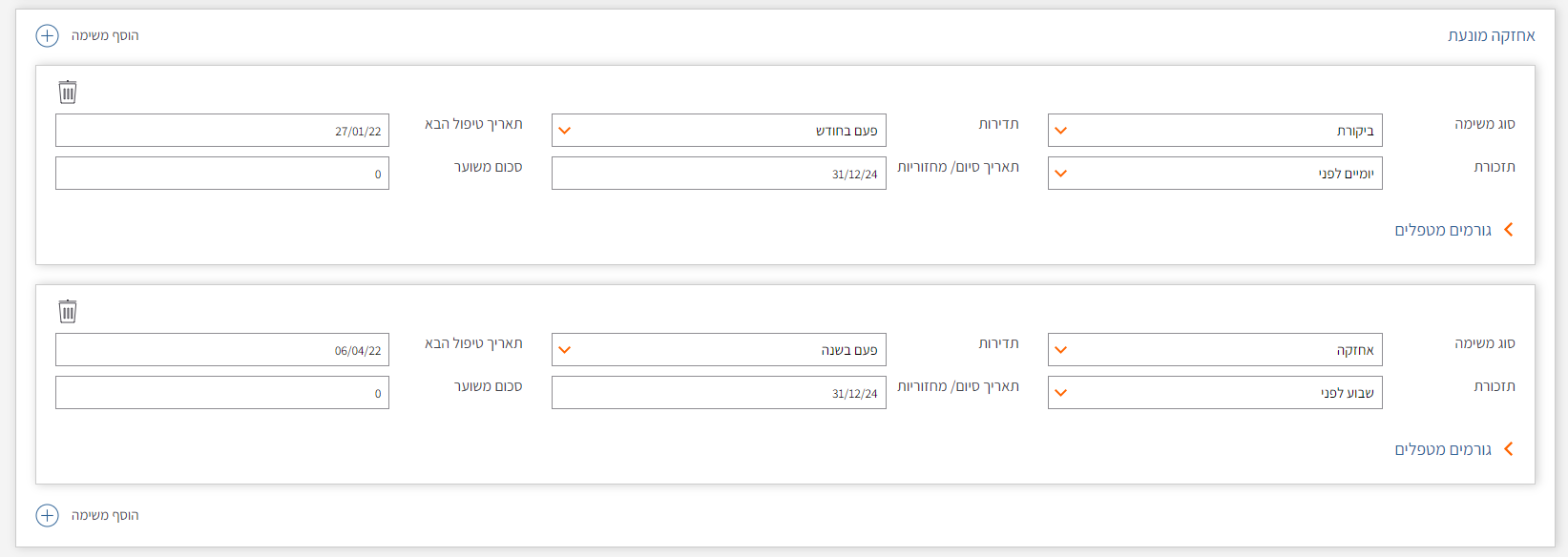Open reminder dropdown showing שבוע לפני

(1214, 393)
